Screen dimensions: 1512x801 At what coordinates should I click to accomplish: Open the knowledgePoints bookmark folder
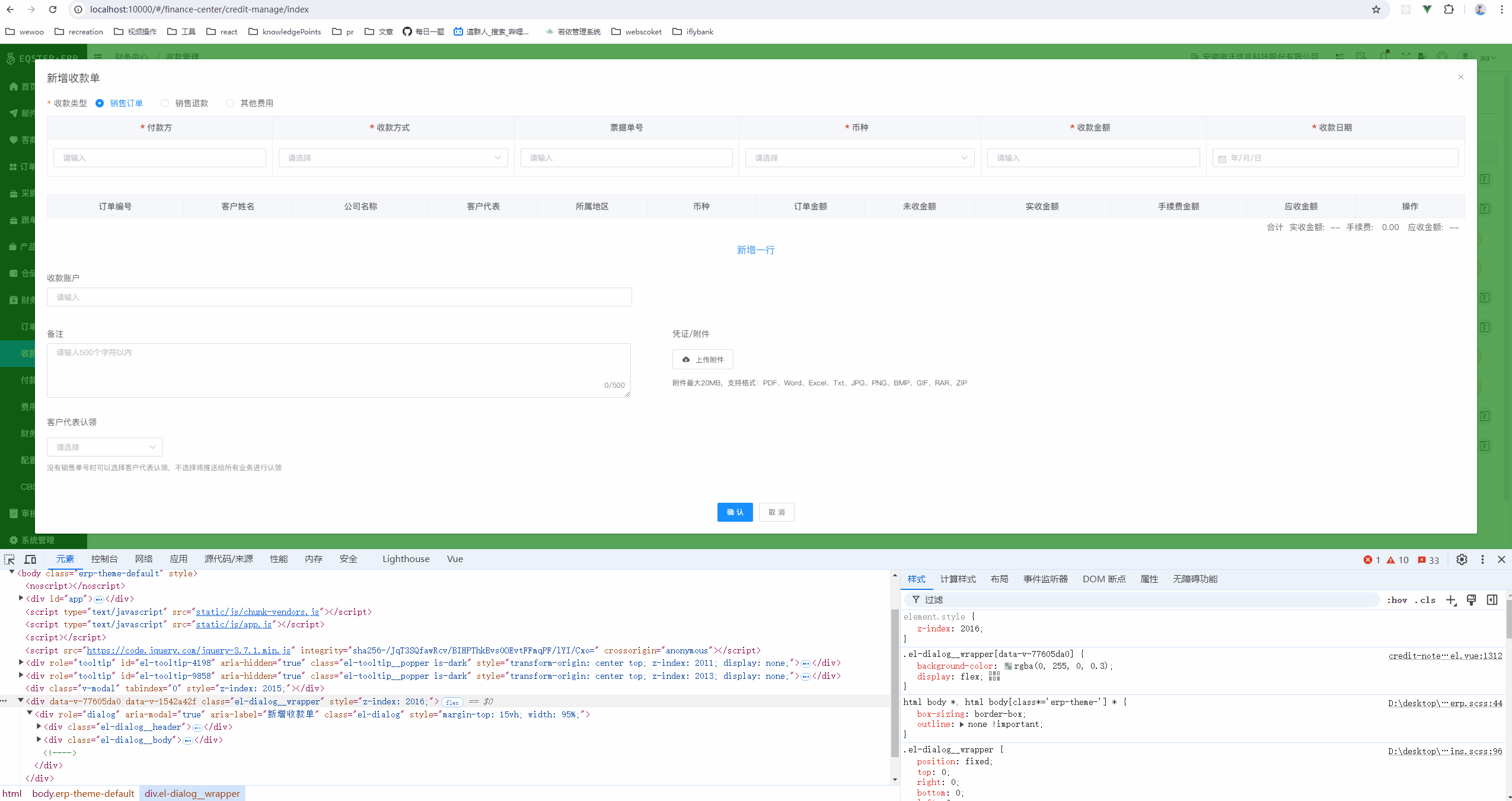click(x=285, y=31)
